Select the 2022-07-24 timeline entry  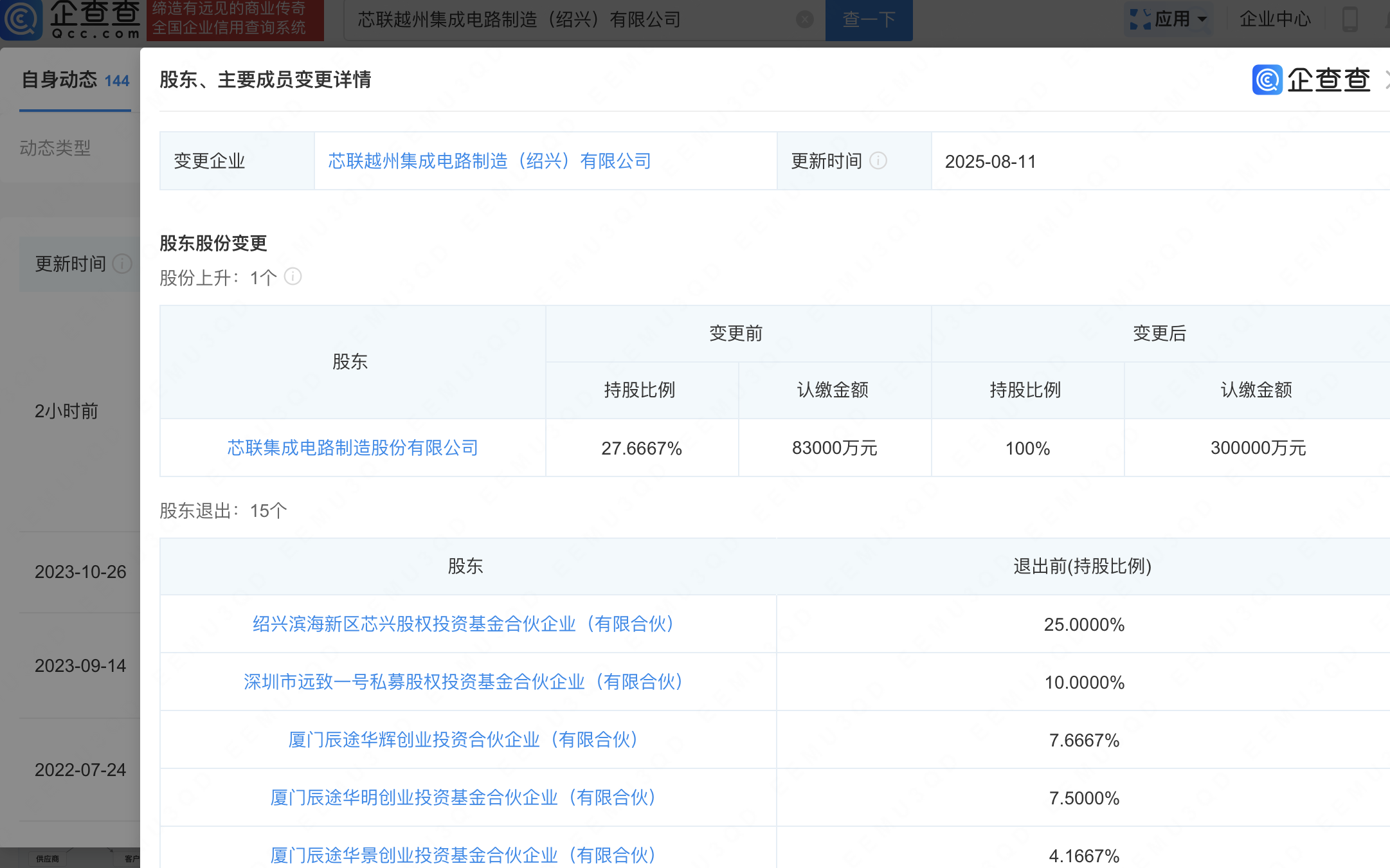point(80,770)
